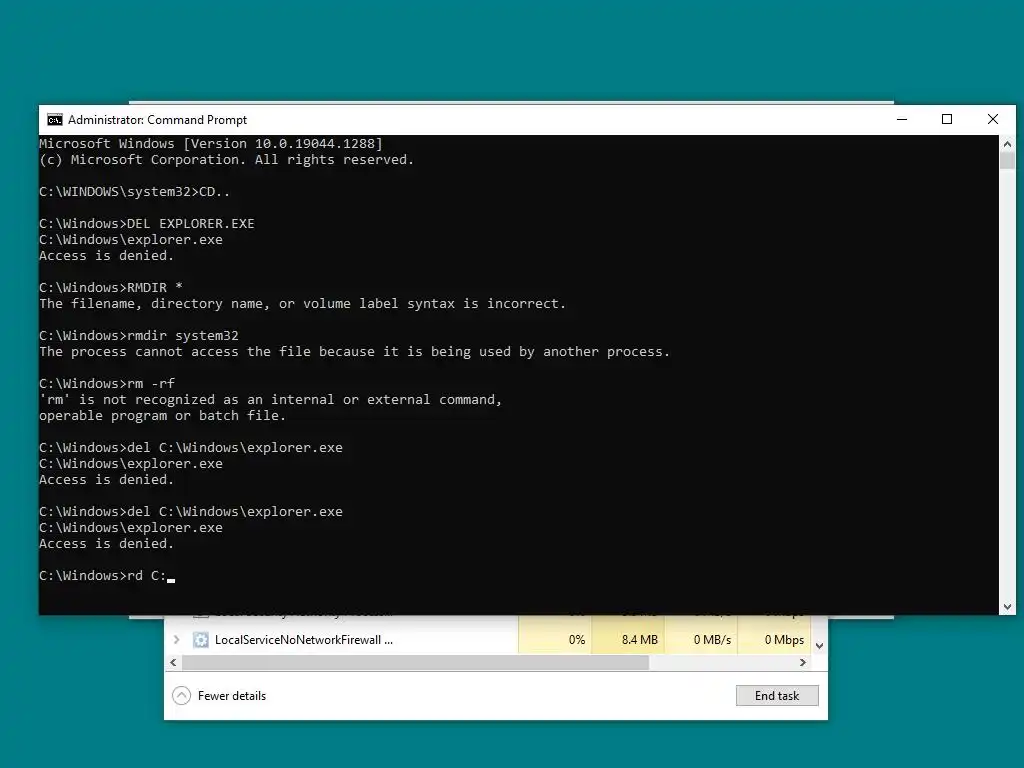Minimize the Command Prompt window
Screen dimensions: 1024x768
[902, 120]
